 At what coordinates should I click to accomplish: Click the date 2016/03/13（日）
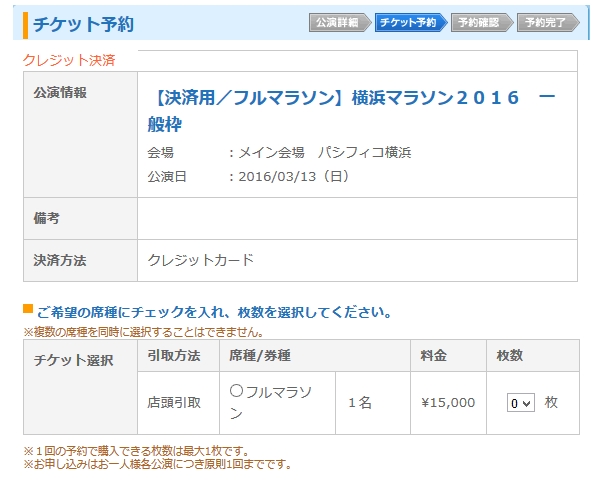pyautogui.click(x=294, y=176)
